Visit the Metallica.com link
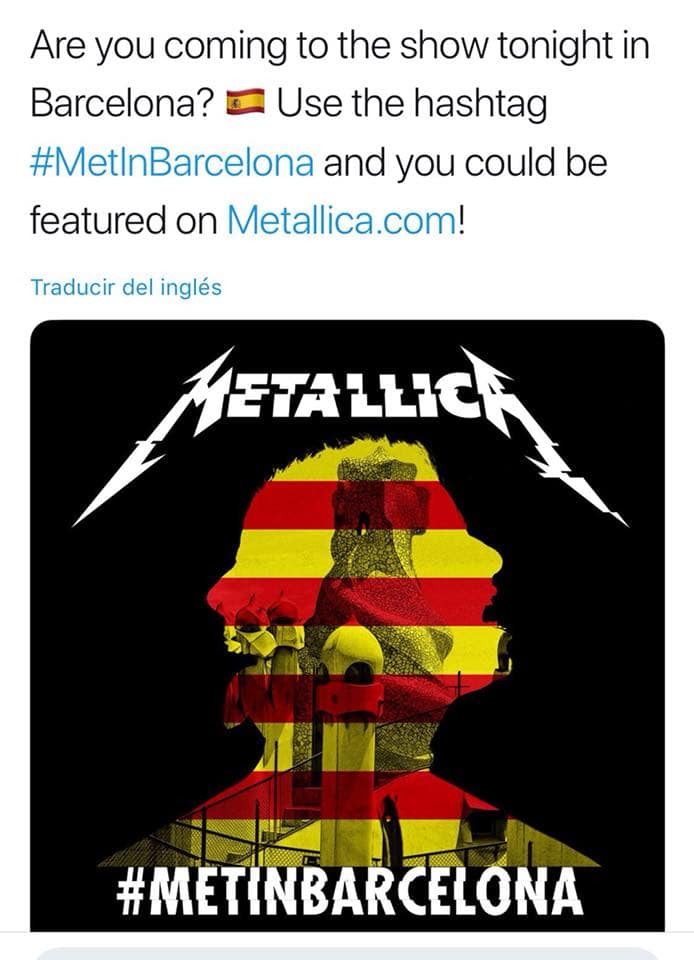Image resolution: width=694 pixels, height=960 pixels. pyautogui.click(x=341, y=220)
